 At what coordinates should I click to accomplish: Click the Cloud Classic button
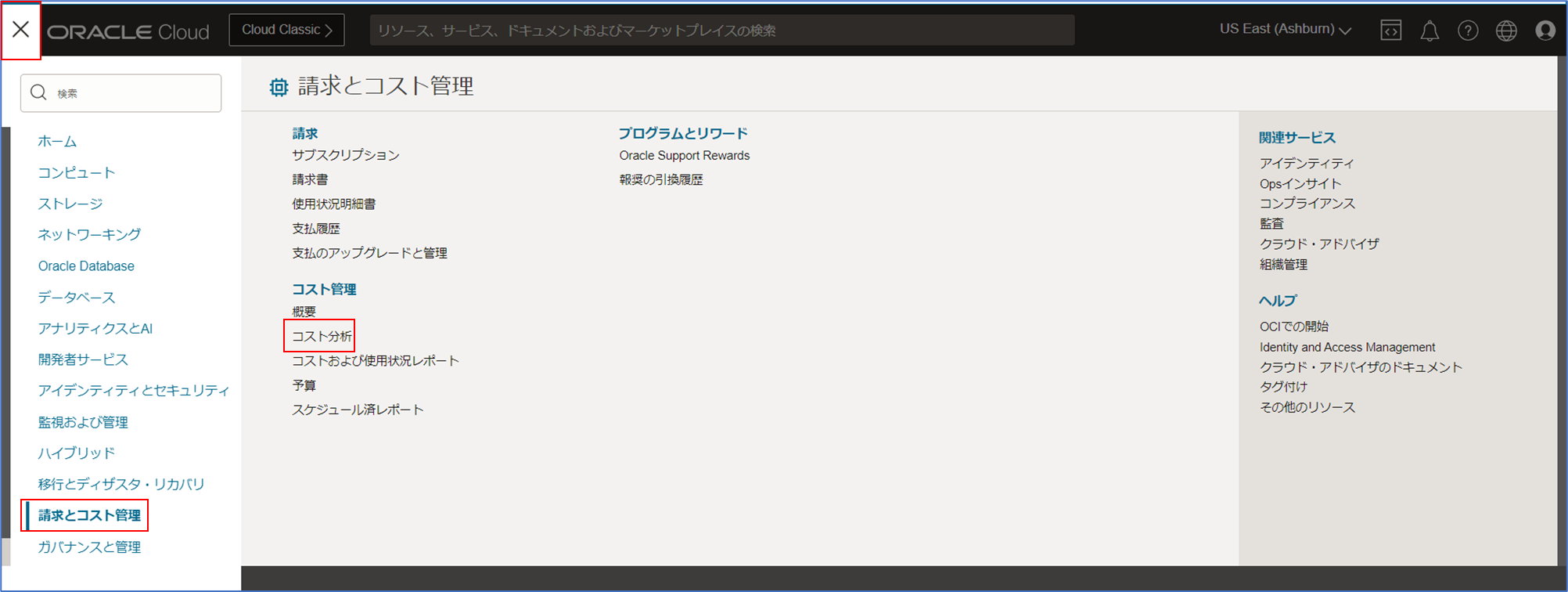point(286,30)
